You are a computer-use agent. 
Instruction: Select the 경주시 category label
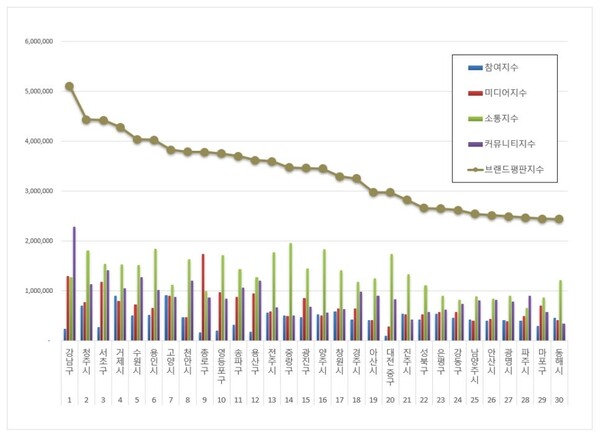[356, 361]
